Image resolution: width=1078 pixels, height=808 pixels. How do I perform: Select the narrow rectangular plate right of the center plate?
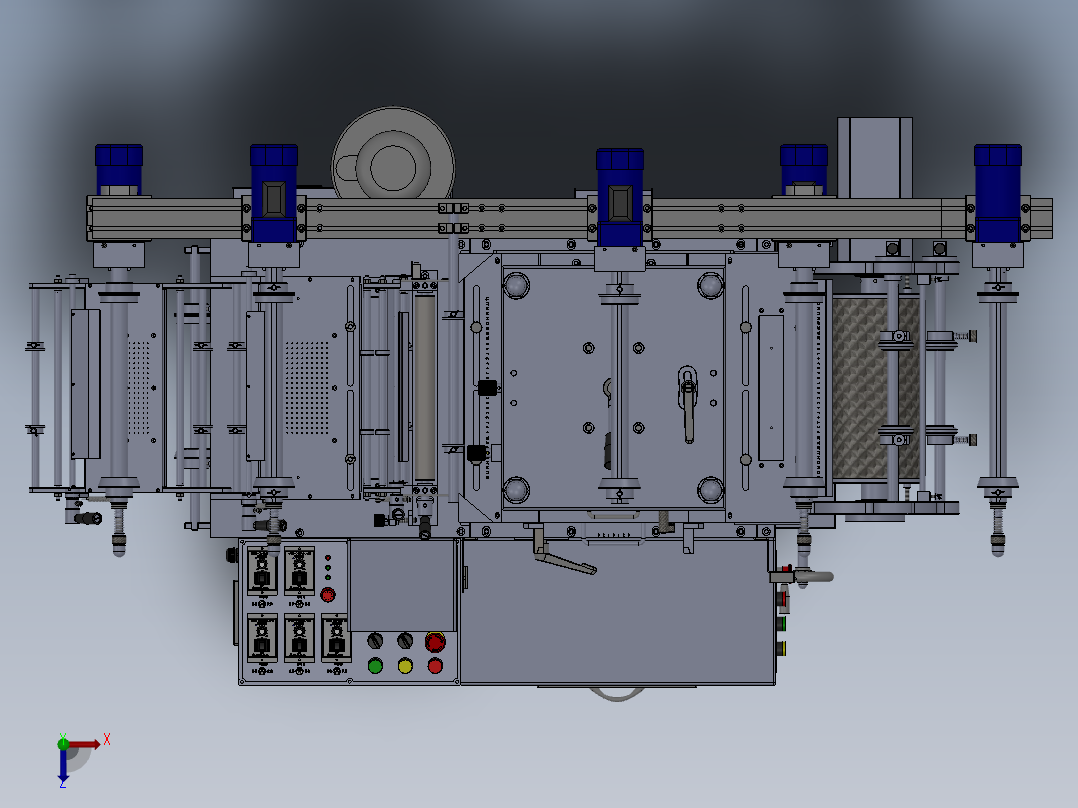coord(771,388)
